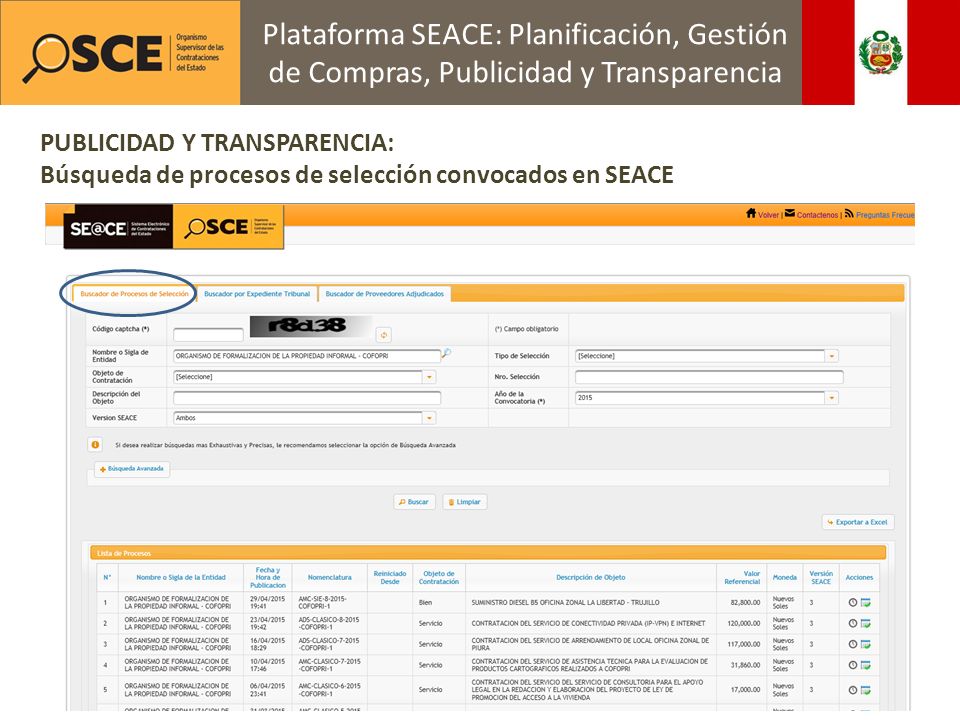Screen dimensions: 960x720
Task: Select the Buscador de Procesos de Selección tab
Action: coord(135,294)
